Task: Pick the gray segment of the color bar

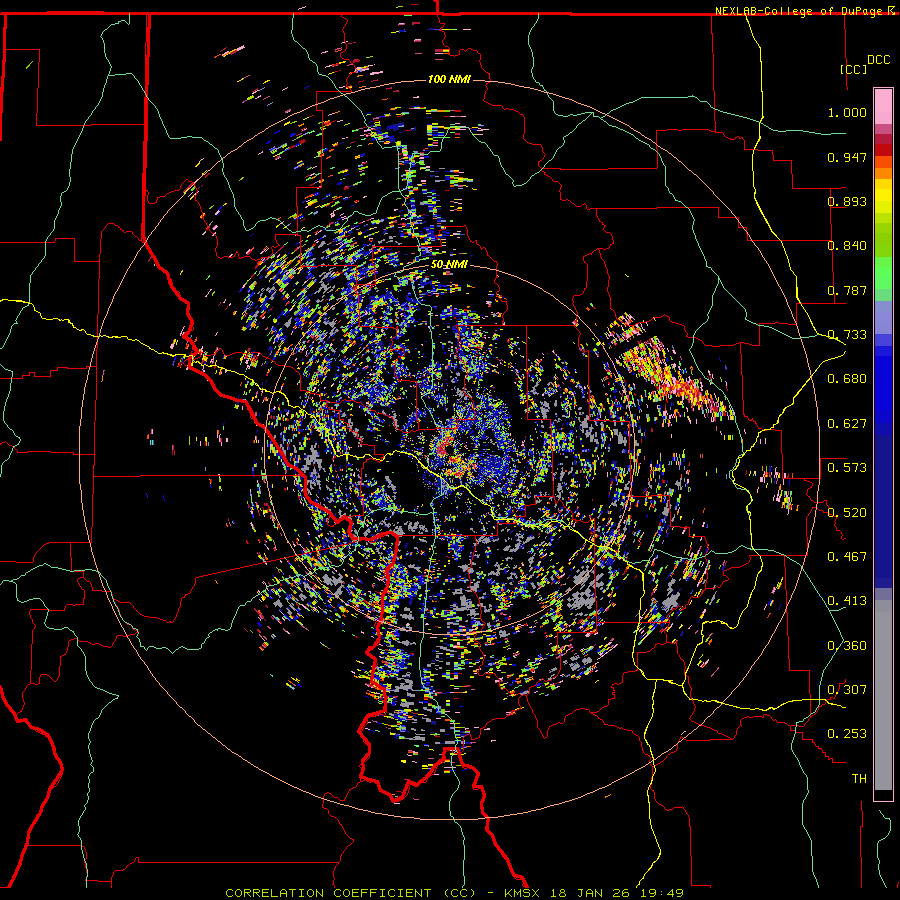Action: (x=883, y=695)
